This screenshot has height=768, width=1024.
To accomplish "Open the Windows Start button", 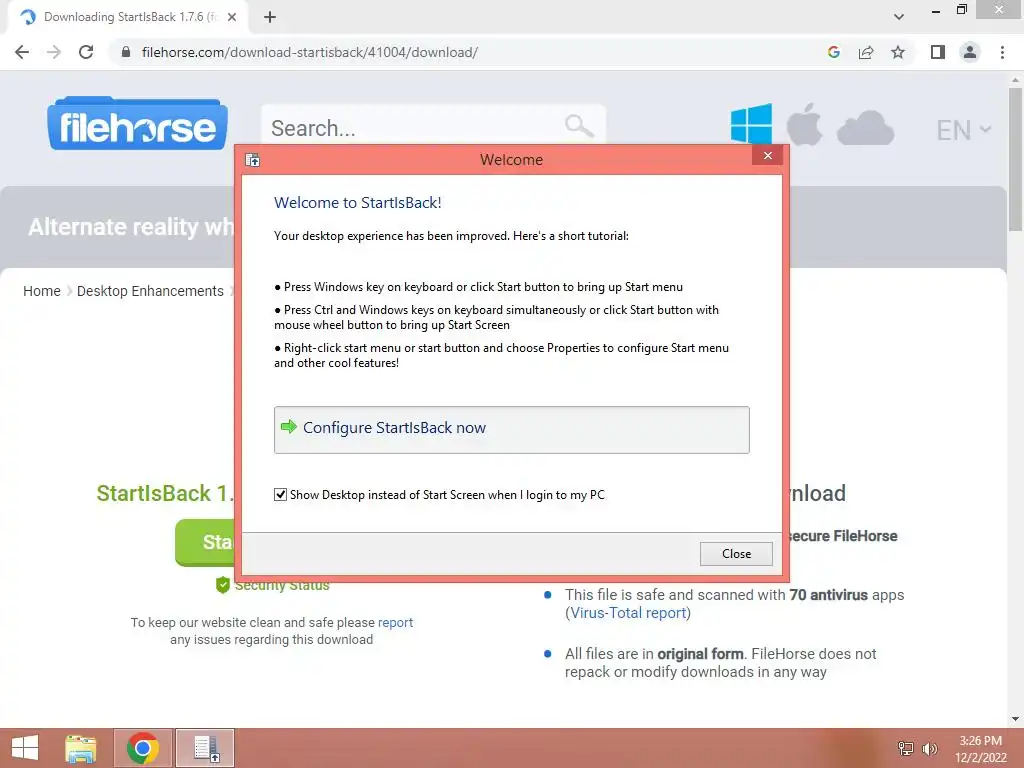I will click(x=25, y=748).
